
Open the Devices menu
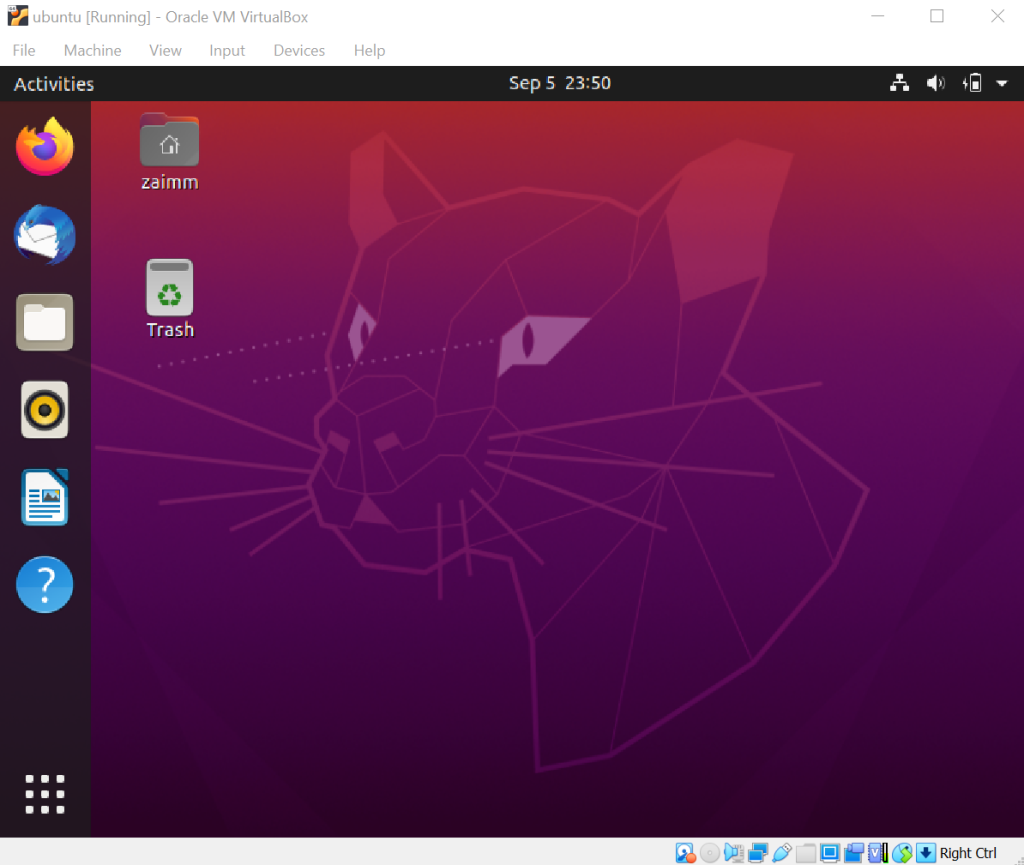pyautogui.click(x=299, y=51)
